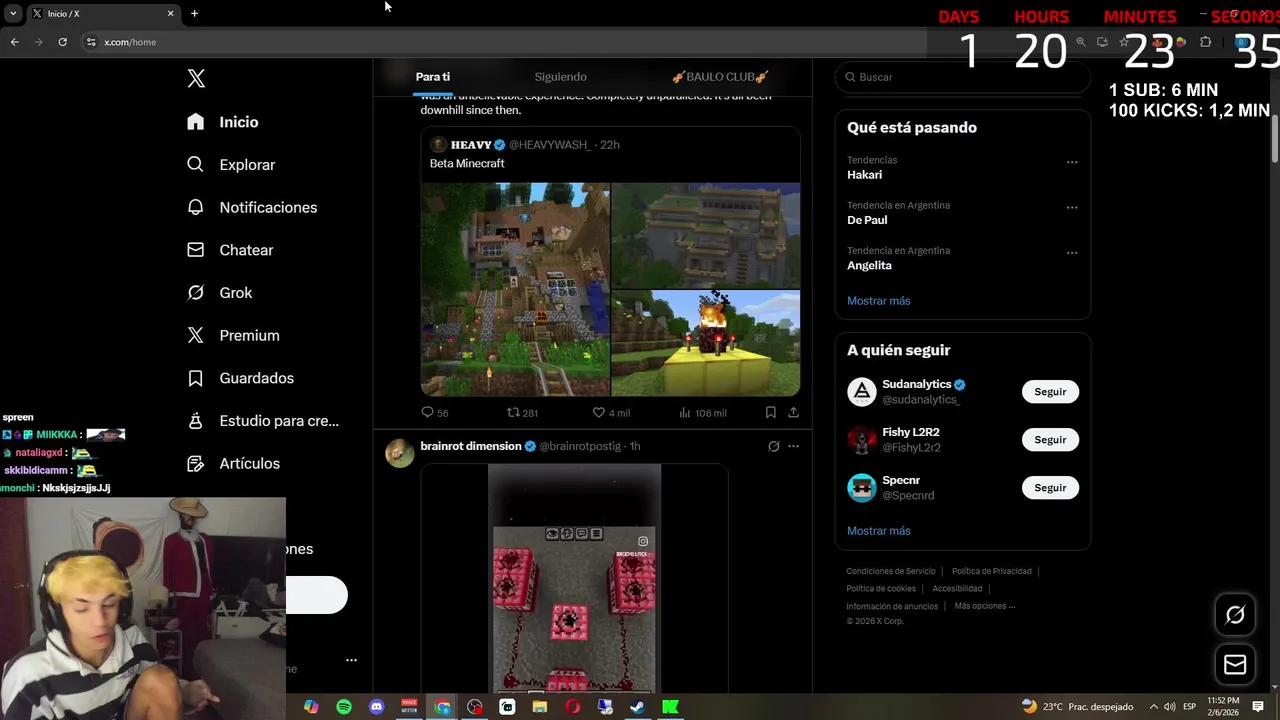
Task: Open Estudio para creadores
Action: point(263,421)
